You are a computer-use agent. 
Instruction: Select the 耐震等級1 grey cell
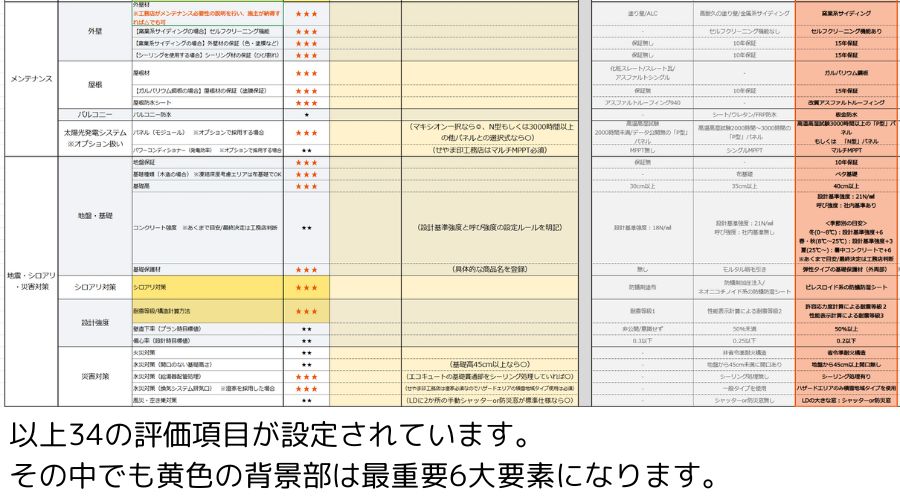[x=642, y=311]
